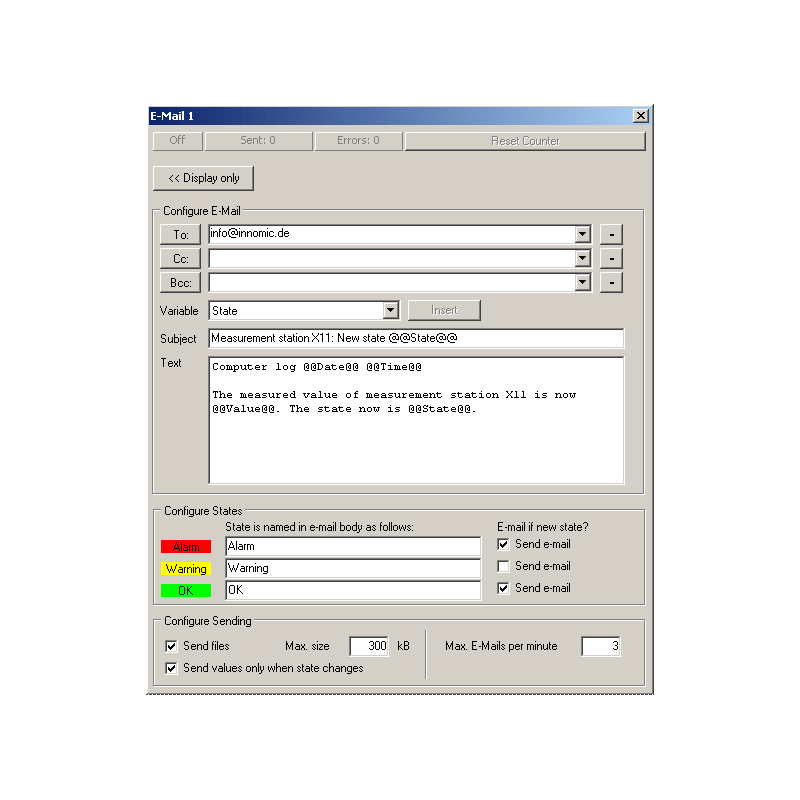Click the minus button beside To field
The width and height of the screenshot is (800, 800).
pos(611,235)
